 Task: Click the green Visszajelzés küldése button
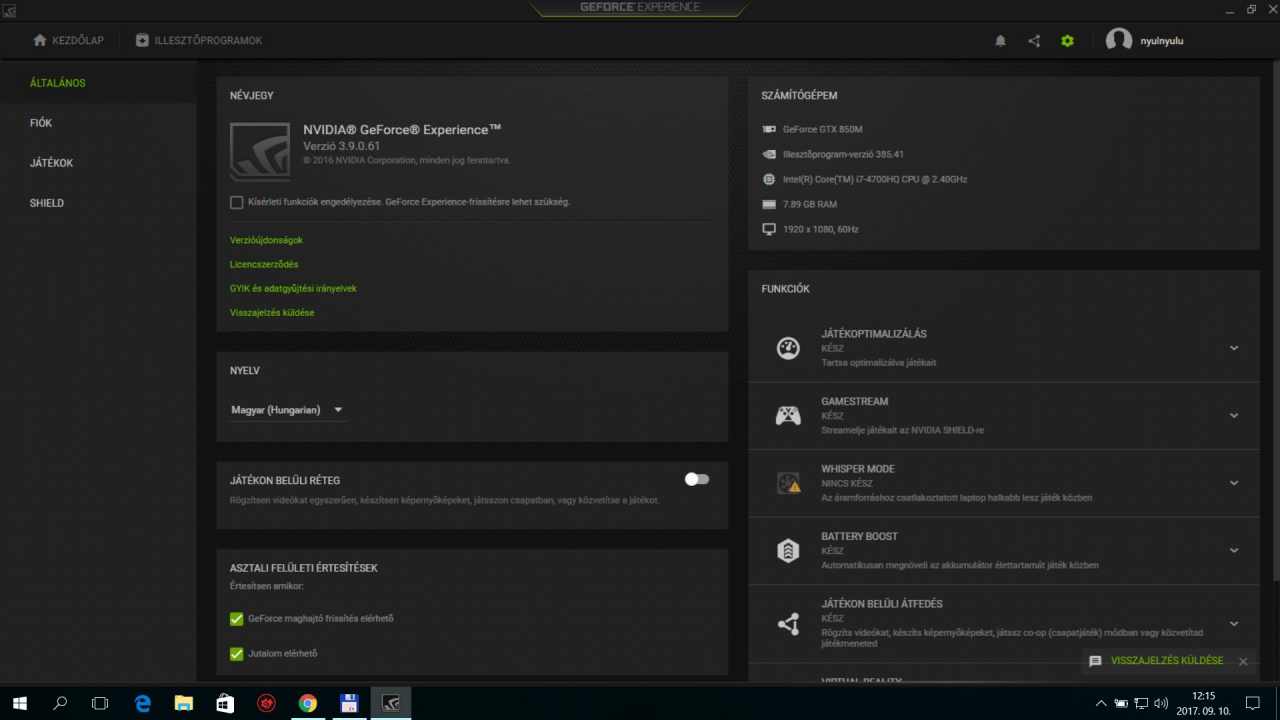click(1167, 661)
